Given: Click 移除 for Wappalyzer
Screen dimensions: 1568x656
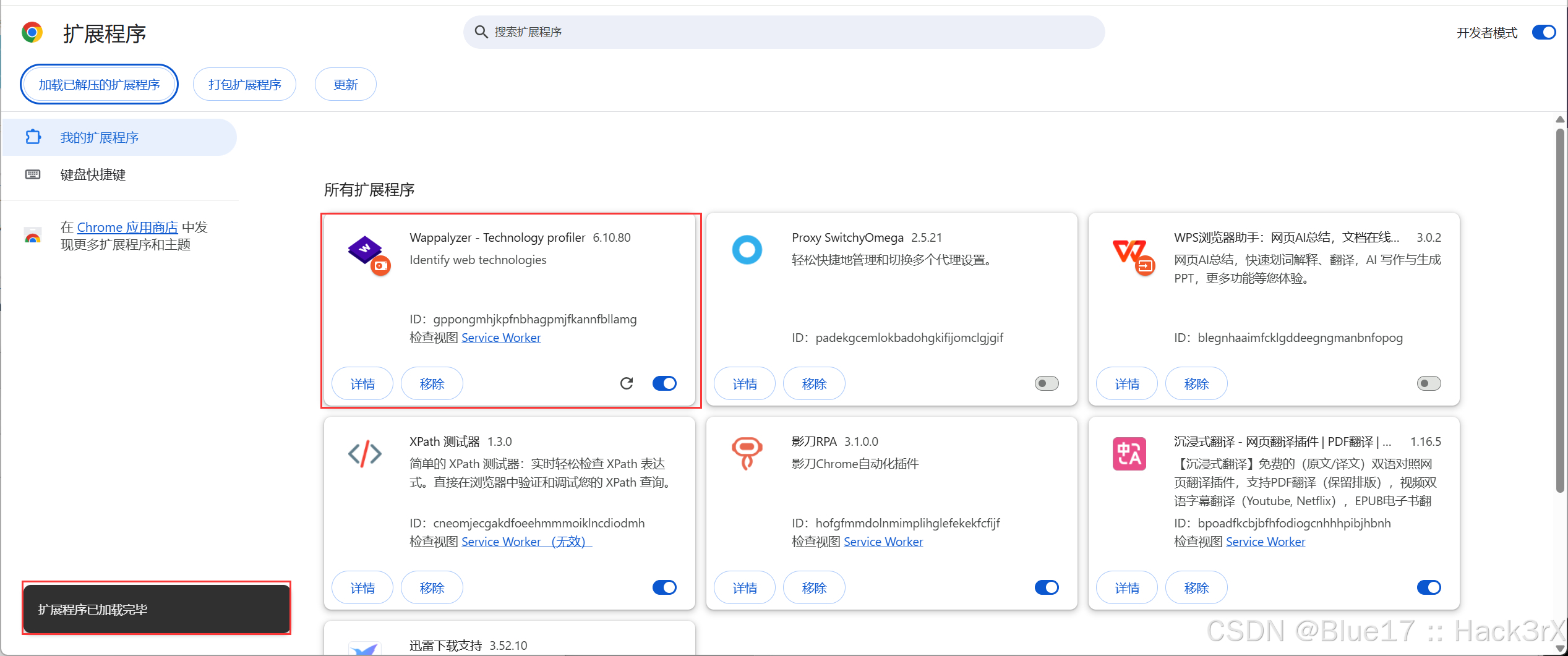Looking at the screenshot, I should [x=432, y=383].
